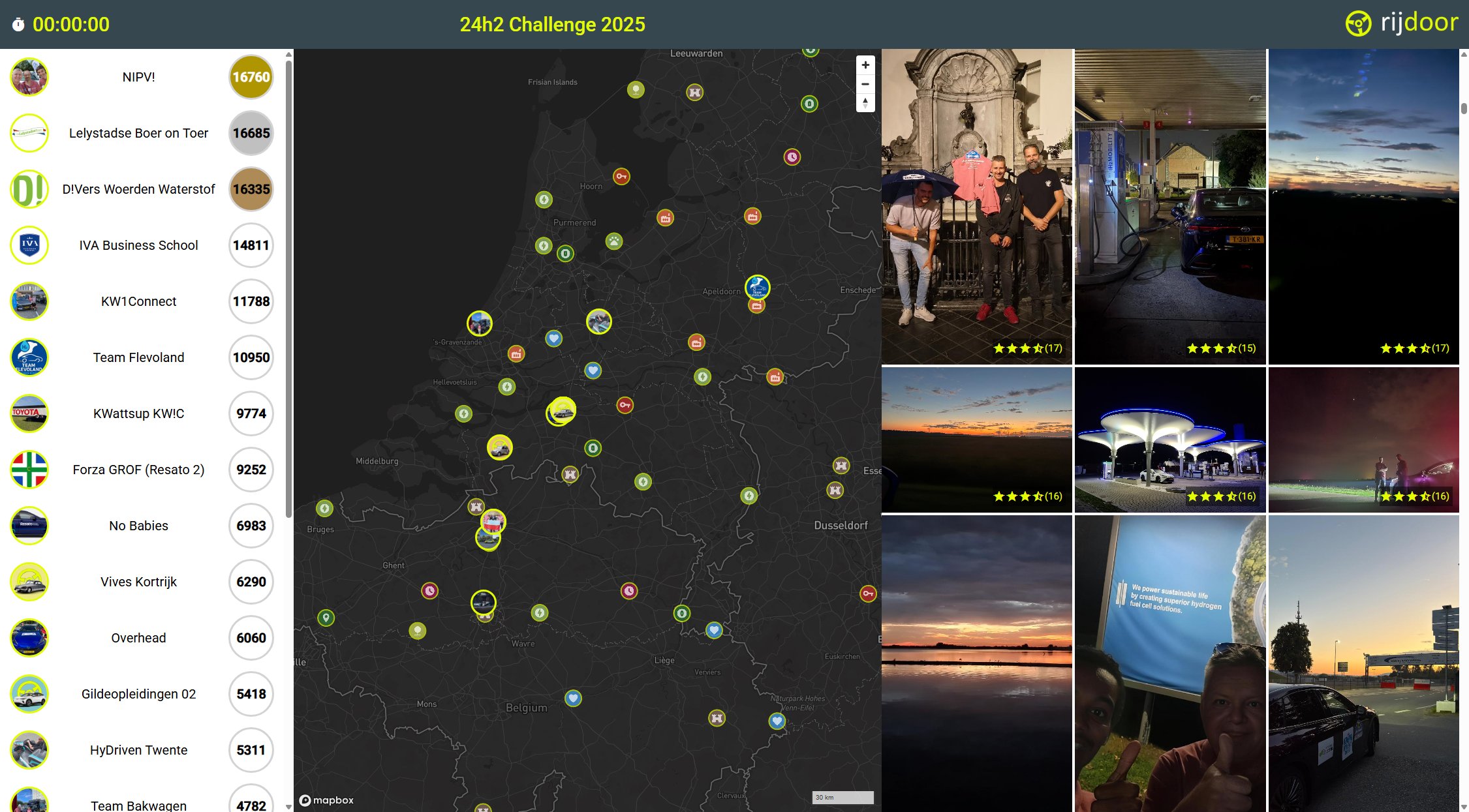
Task: Click team photo marker near 's-Gravenzande
Action: tap(480, 323)
